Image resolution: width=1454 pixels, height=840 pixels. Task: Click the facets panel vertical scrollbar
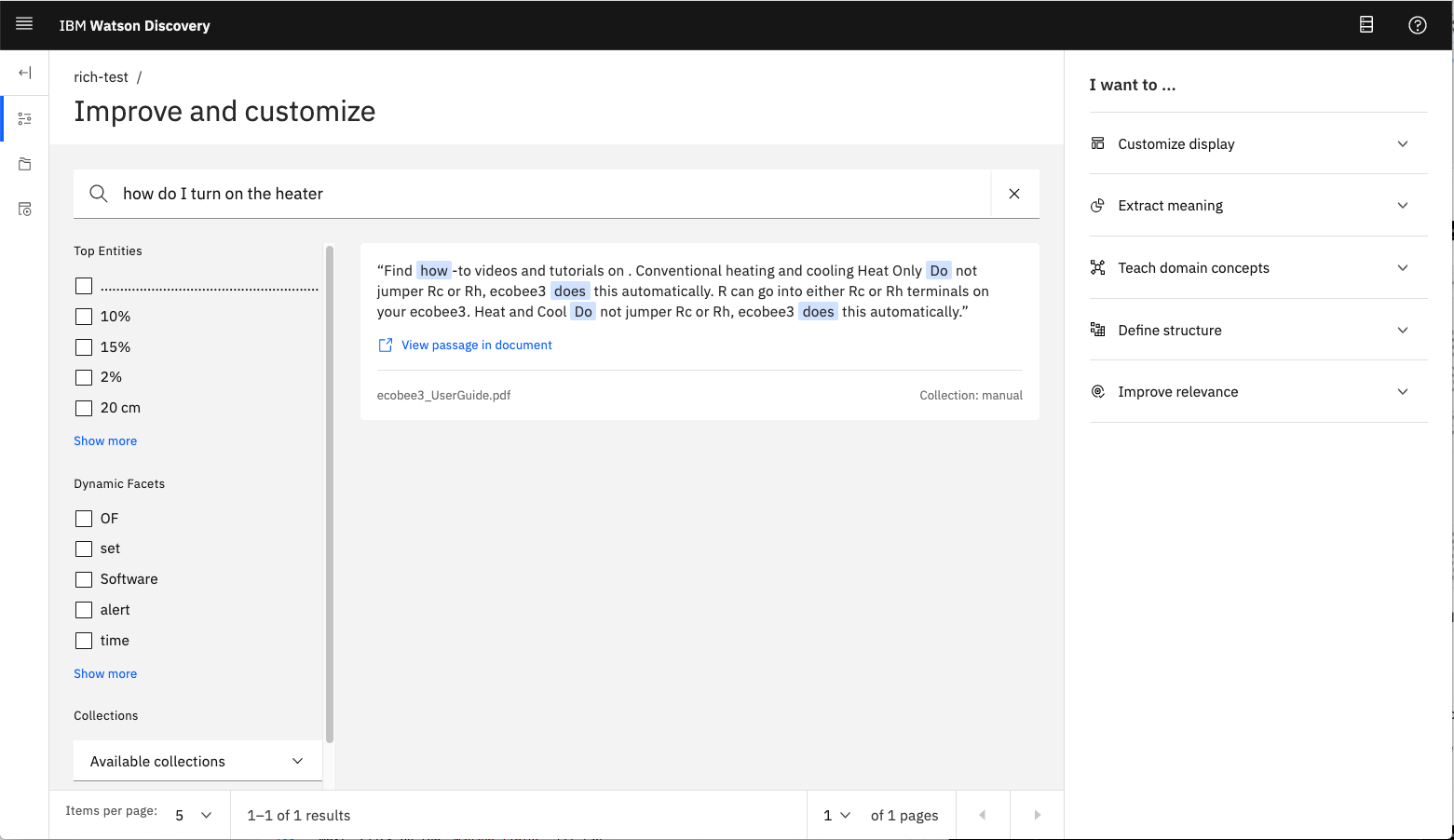[x=330, y=494]
